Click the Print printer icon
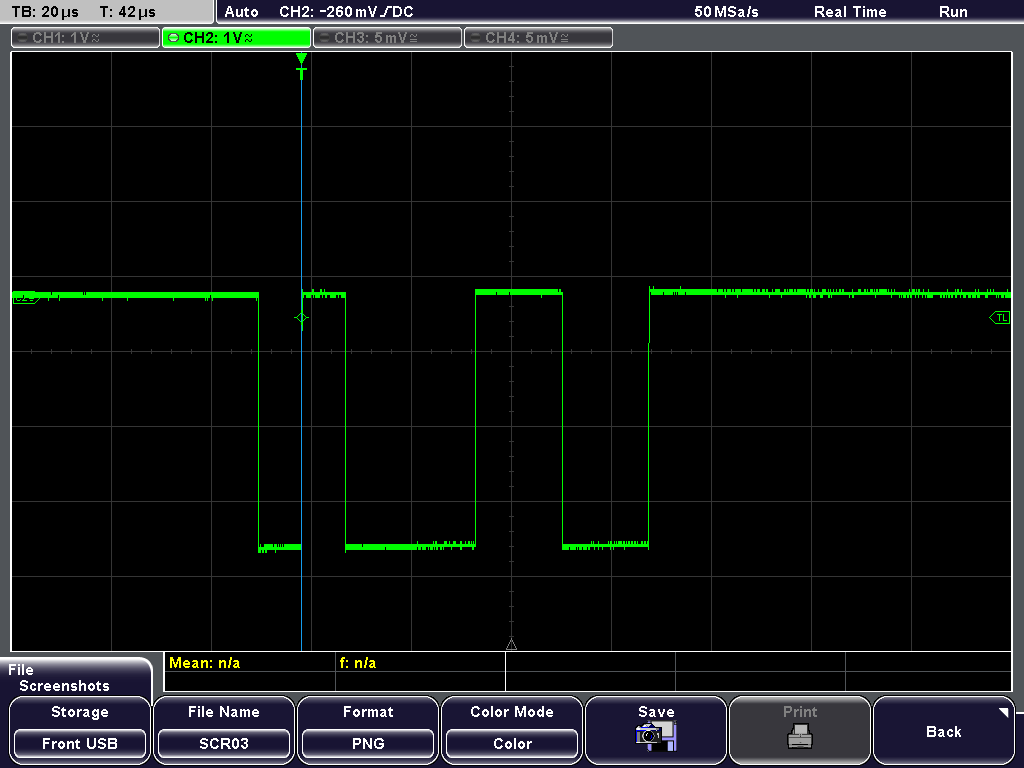 800,736
